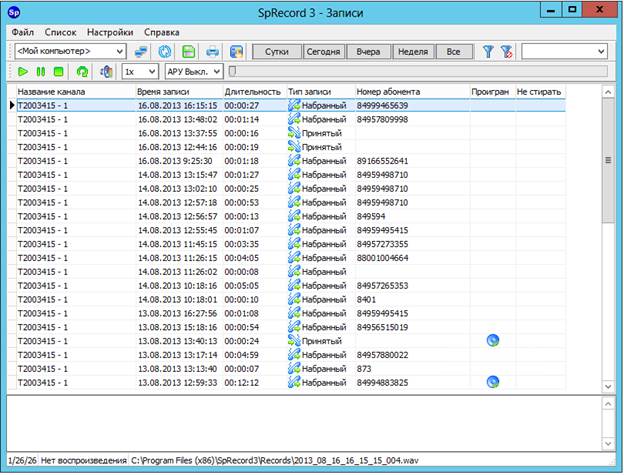
Task: Toggle the Сутки period button
Action: [276, 51]
